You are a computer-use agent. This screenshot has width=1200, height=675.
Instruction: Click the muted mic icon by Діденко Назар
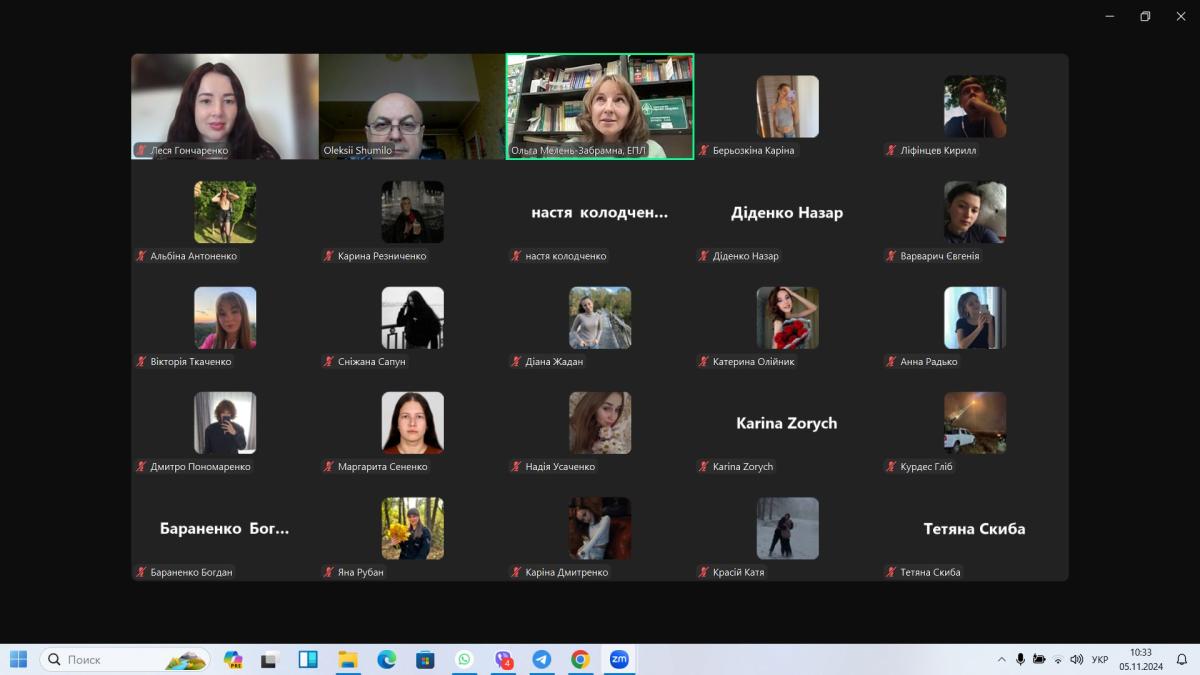click(703, 256)
